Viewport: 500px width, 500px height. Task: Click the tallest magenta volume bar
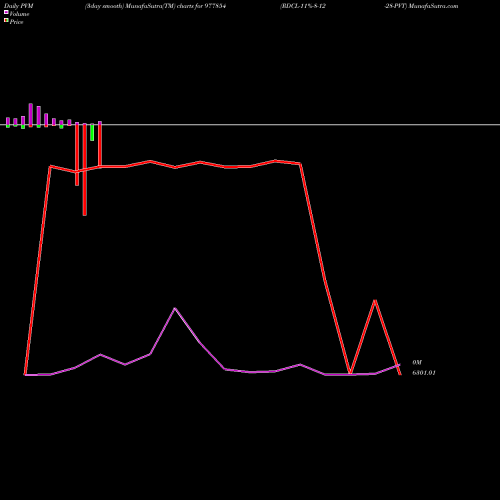click(x=31, y=114)
